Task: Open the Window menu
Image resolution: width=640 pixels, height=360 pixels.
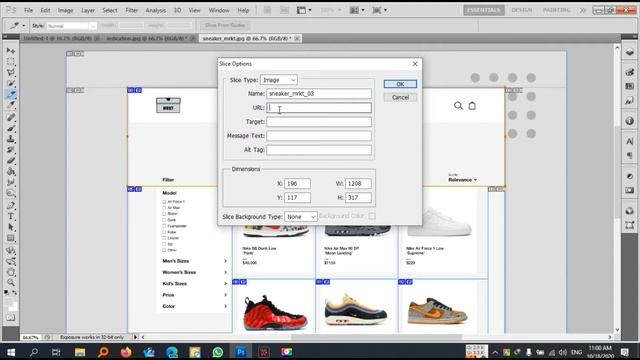Action: tap(219, 10)
